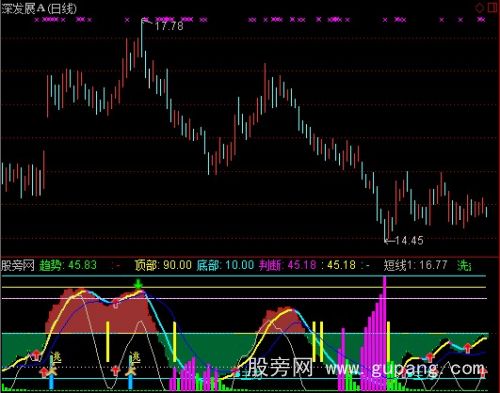Click the yellow signal bar beside the tallest magenta bar
The image size is (500, 393).
click(389, 342)
